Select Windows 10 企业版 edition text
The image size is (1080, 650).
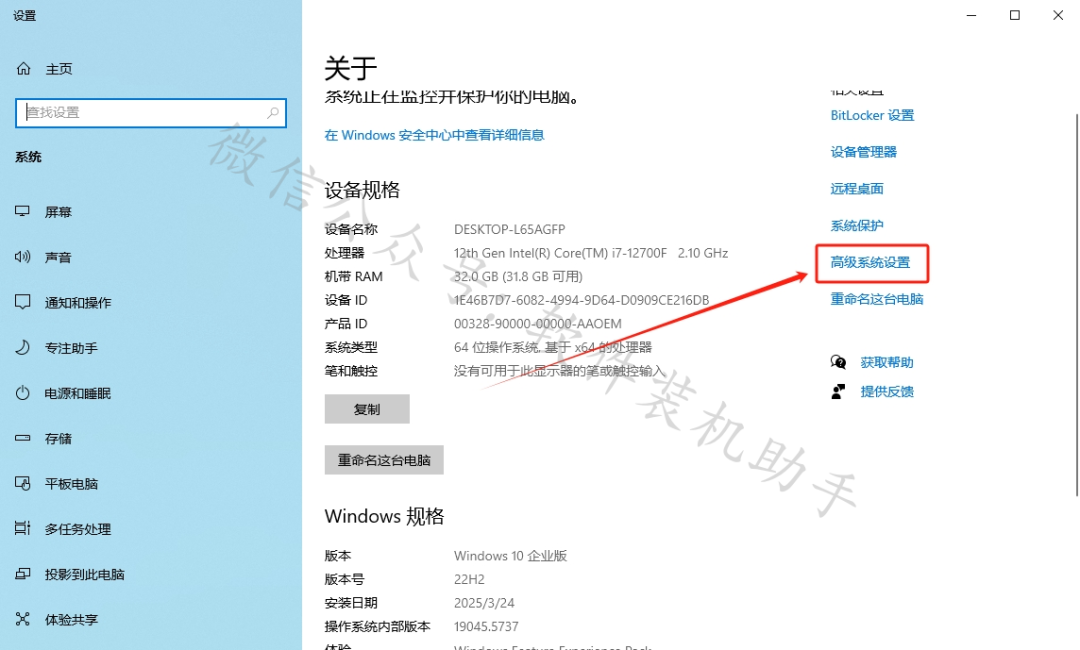pyautogui.click(x=510, y=556)
